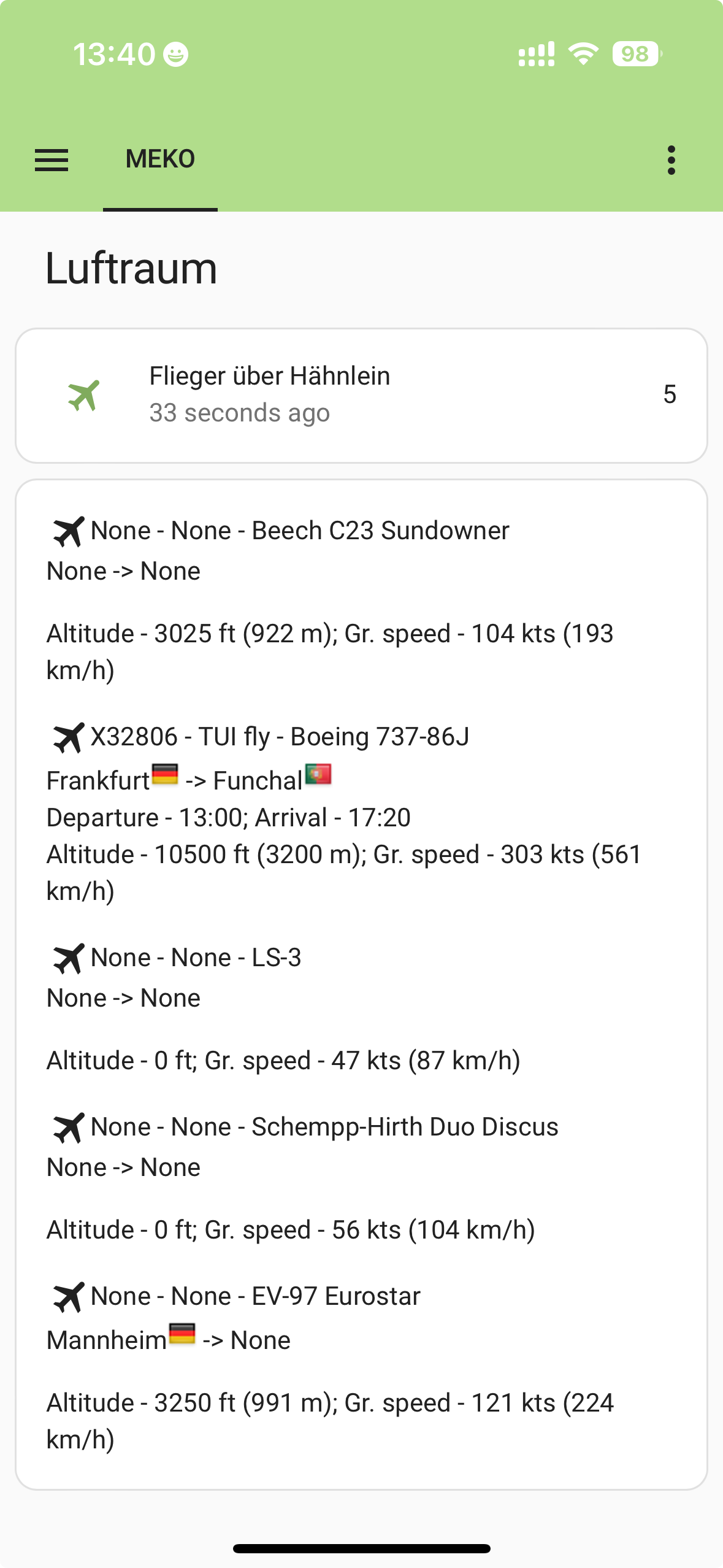
Task: Tap the Portuguese flag next to Funchal
Action: pos(318,774)
